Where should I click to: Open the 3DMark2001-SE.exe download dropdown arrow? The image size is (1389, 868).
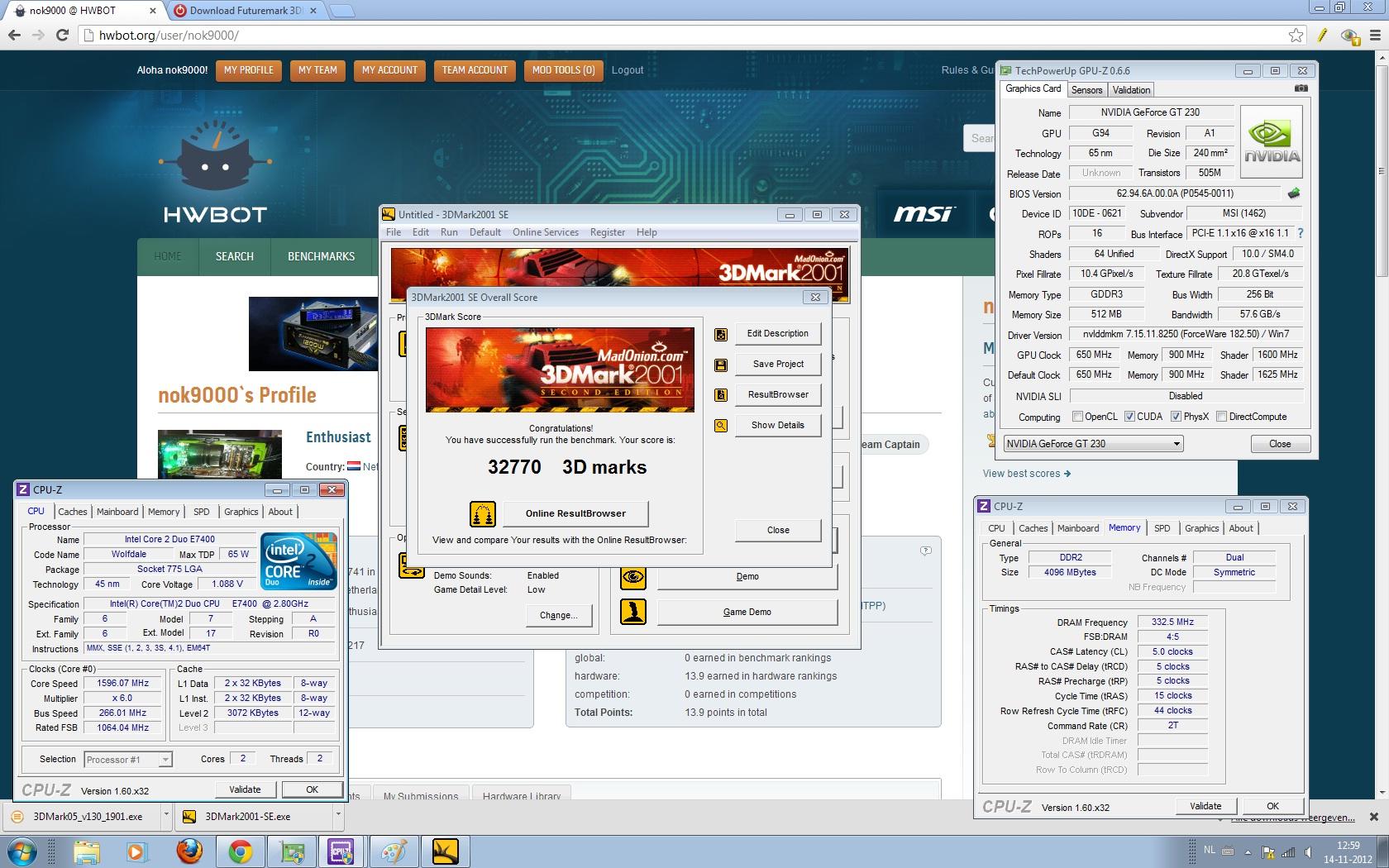tap(337, 816)
